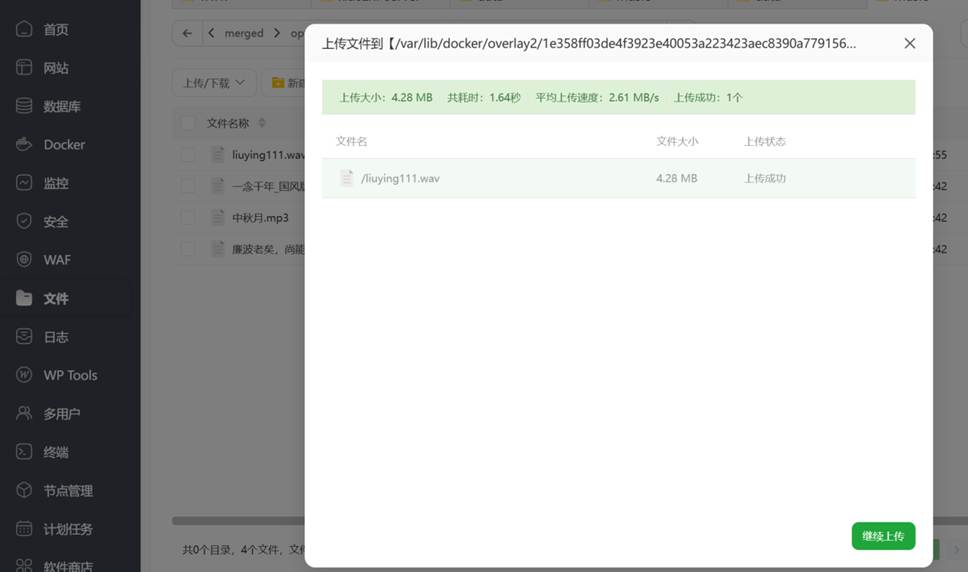The image size is (968, 572).
Task: Expand the 上传/下载 dropdown
Action: [214, 83]
